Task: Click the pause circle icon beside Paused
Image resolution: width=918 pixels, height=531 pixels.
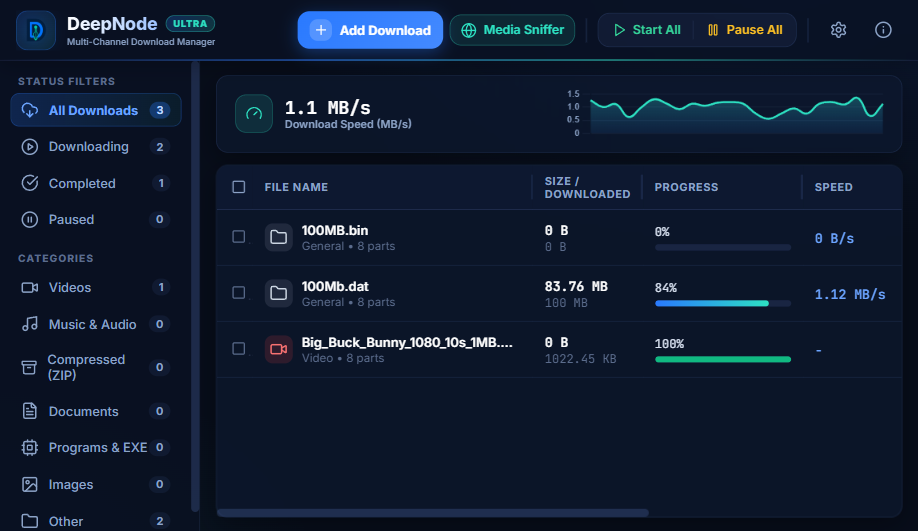Action: [30, 220]
